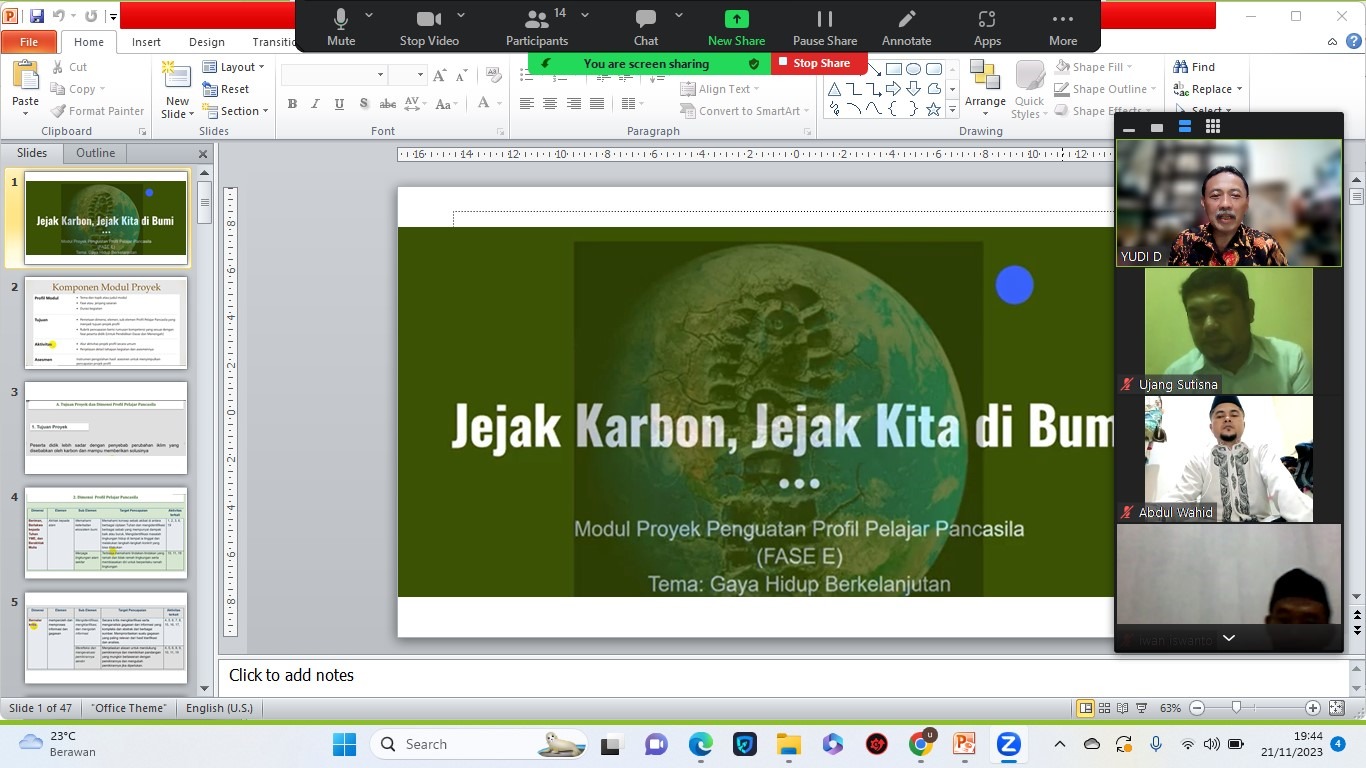Click the zoom slider handle in status bar
The width and height of the screenshot is (1366, 768).
pyautogui.click(x=1237, y=708)
